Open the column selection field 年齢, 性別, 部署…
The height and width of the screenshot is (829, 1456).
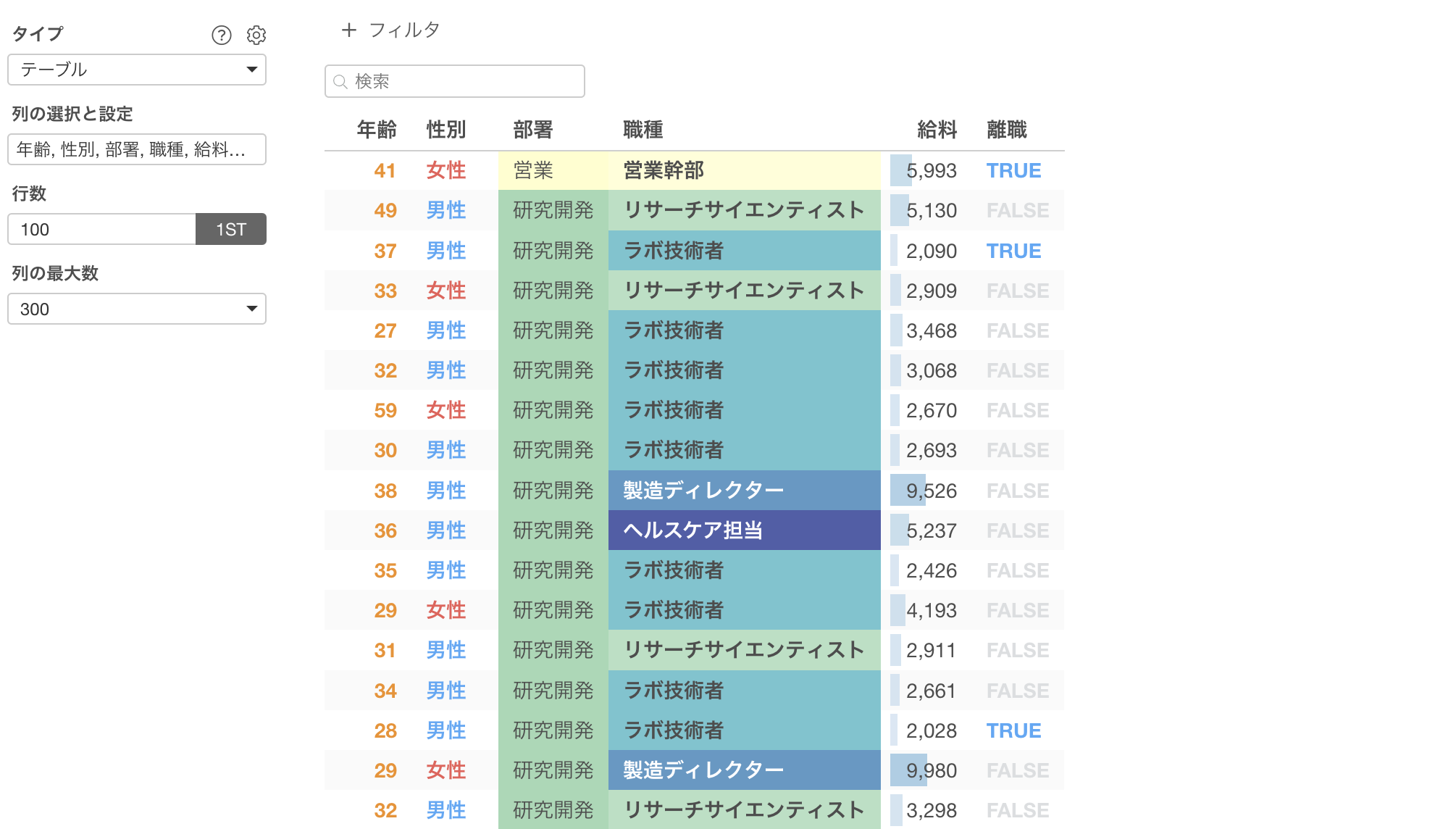(x=137, y=149)
